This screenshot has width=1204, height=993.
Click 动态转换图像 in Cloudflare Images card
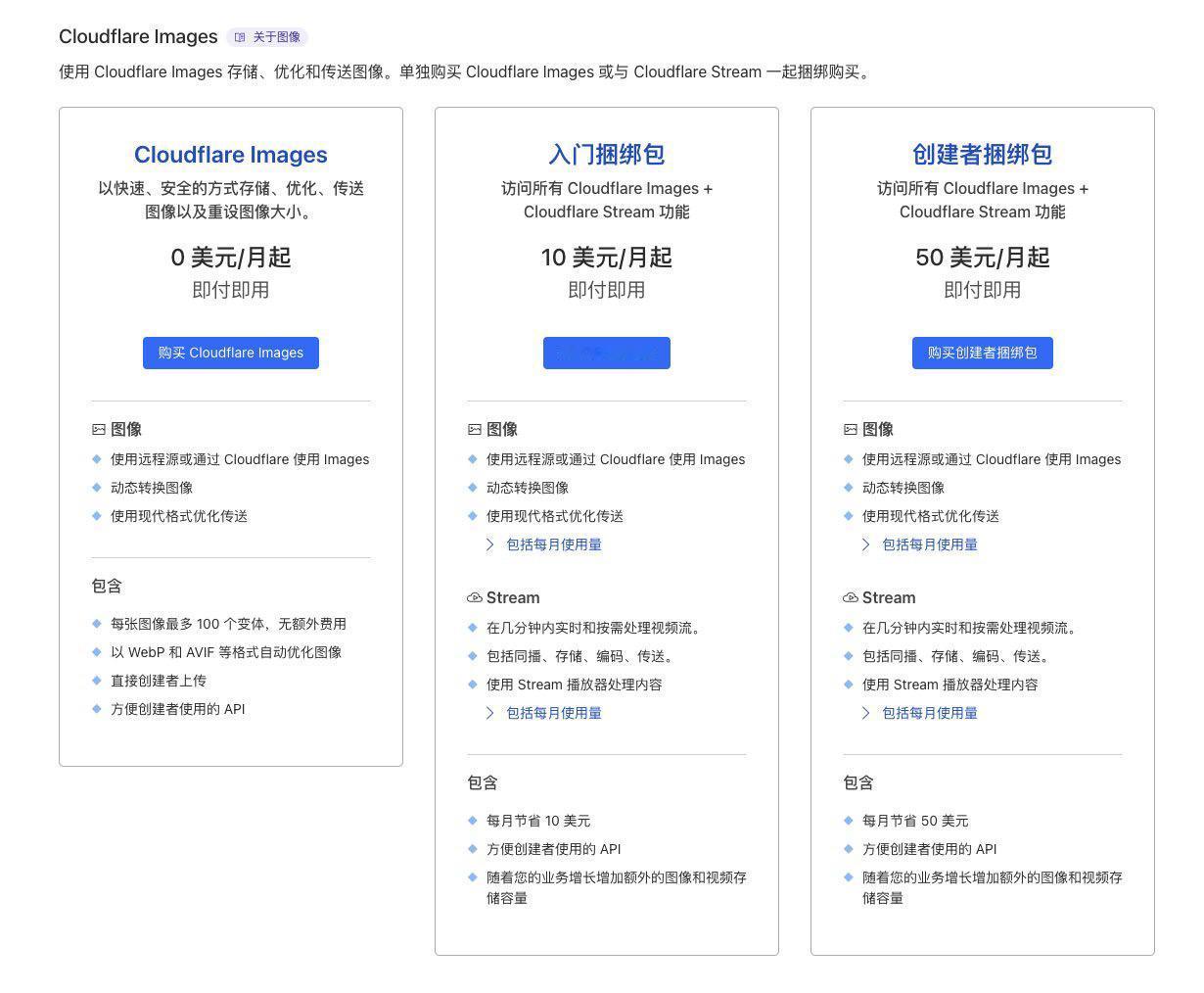152,488
